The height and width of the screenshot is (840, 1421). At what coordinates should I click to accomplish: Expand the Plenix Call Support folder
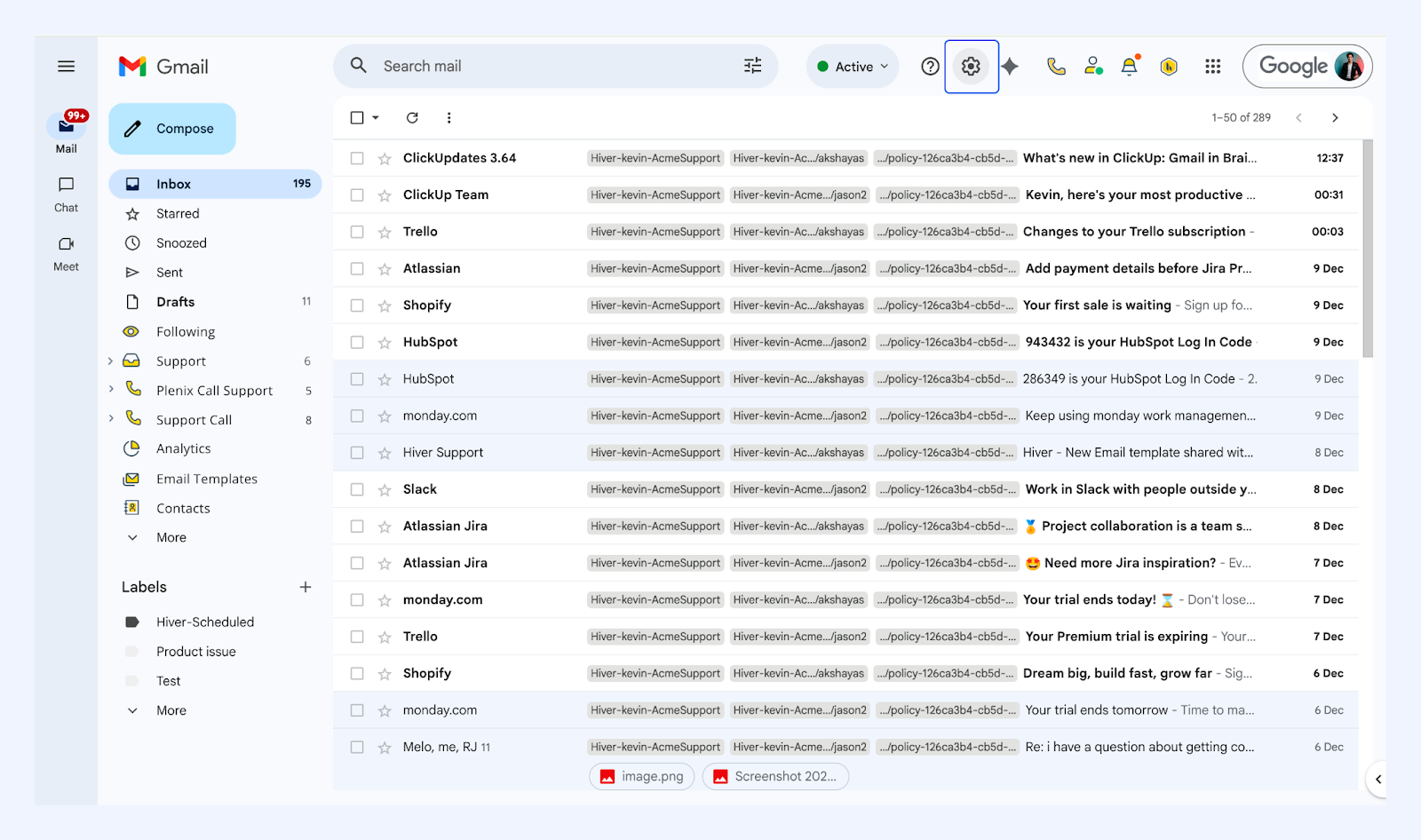[111, 389]
